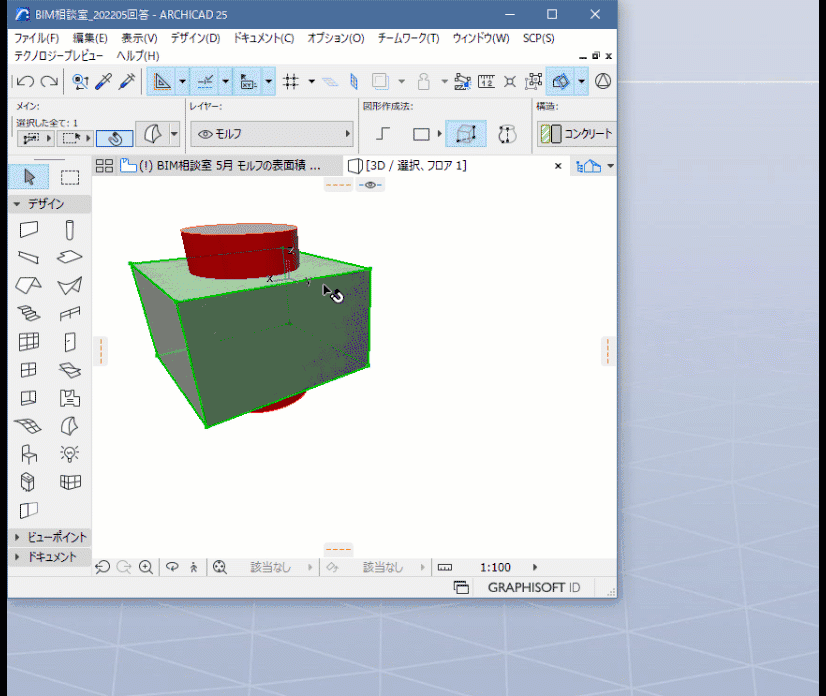826x696 pixels.
Task: Activate the Chair object tool
Action: click(29, 454)
